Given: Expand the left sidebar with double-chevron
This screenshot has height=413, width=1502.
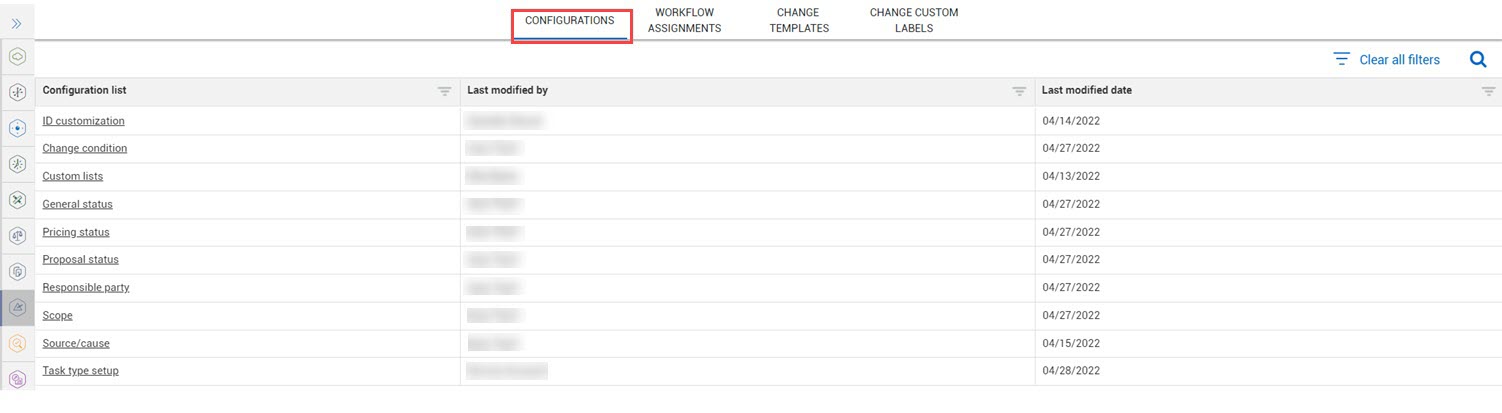Looking at the screenshot, I should (17, 23).
